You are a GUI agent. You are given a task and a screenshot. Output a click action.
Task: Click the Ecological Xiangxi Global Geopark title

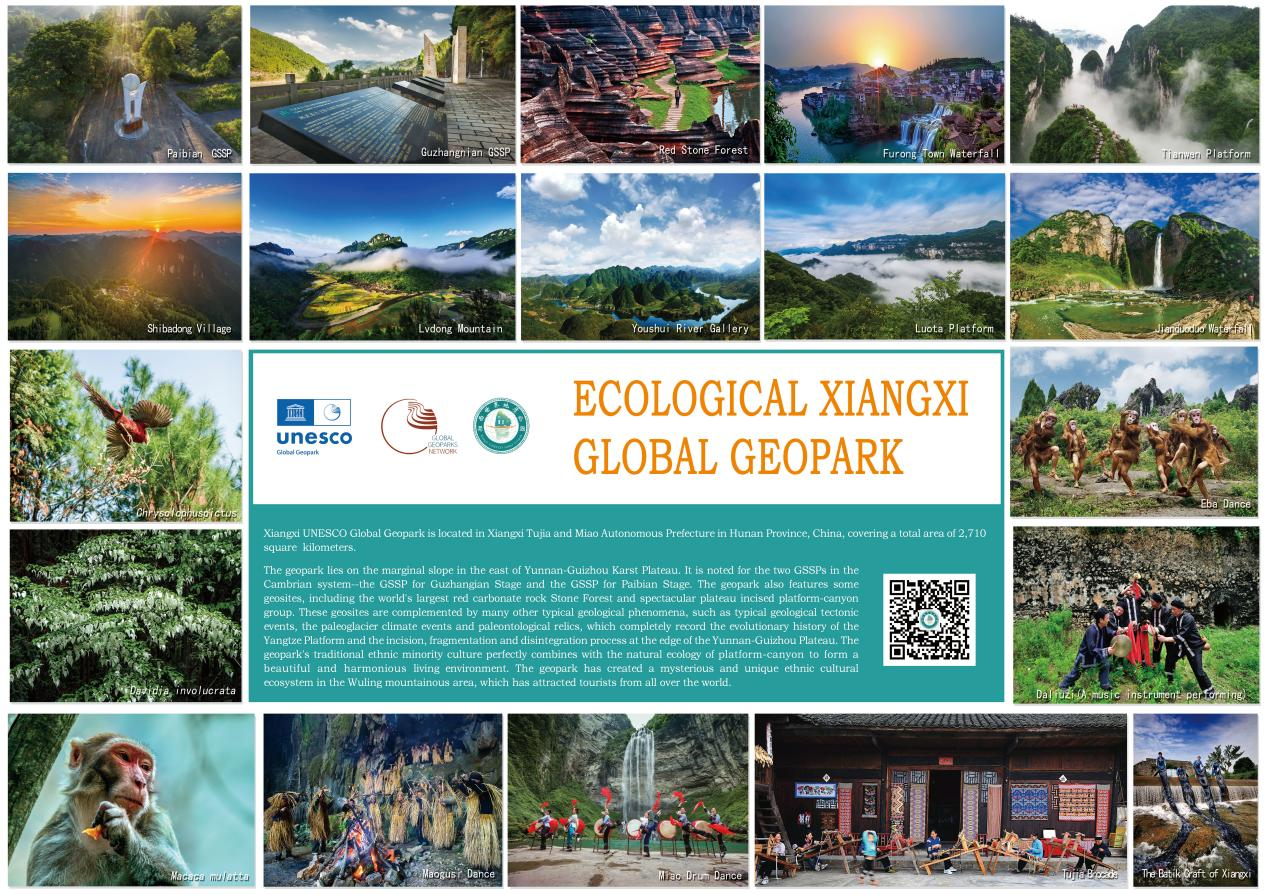click(770, 427)
